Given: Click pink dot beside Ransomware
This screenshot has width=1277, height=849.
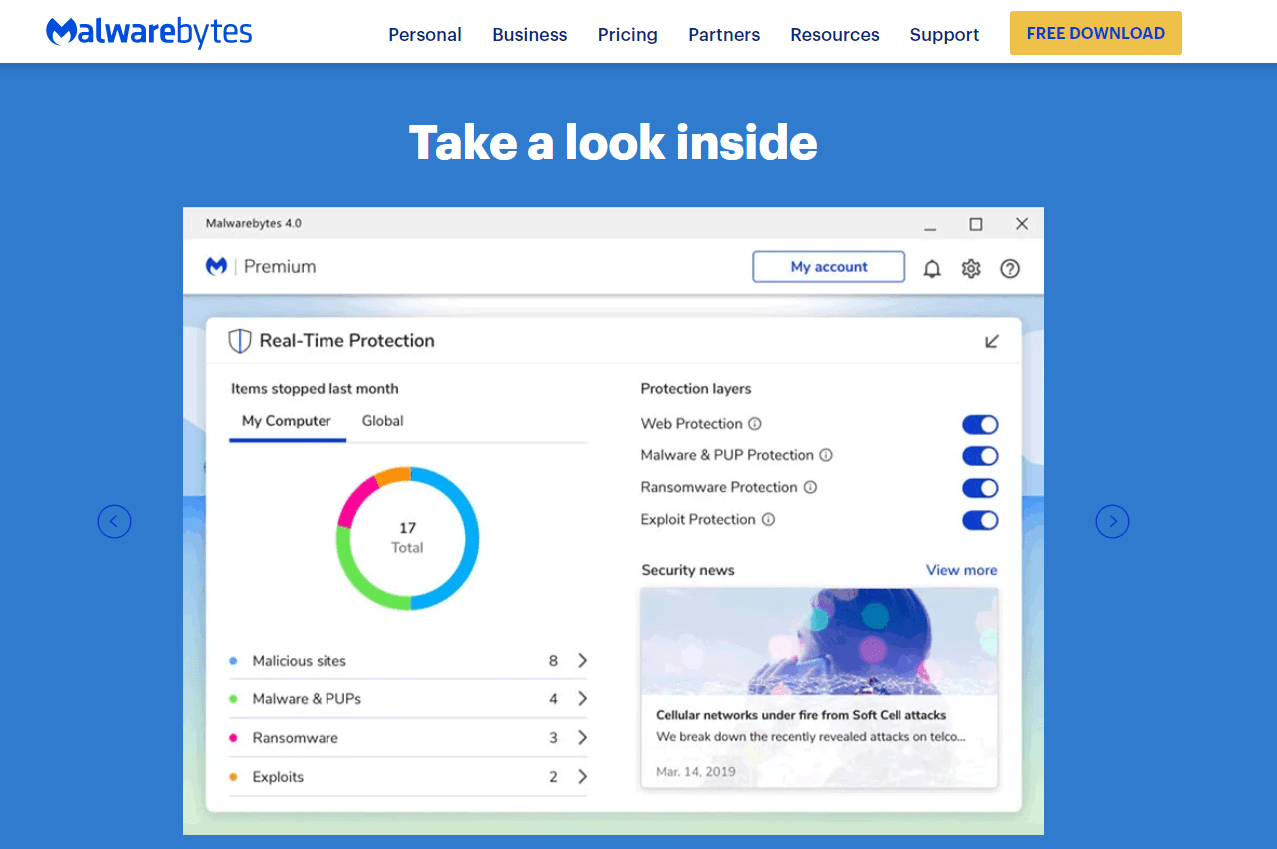Looking at the screenshot, I should coord(233,738).
